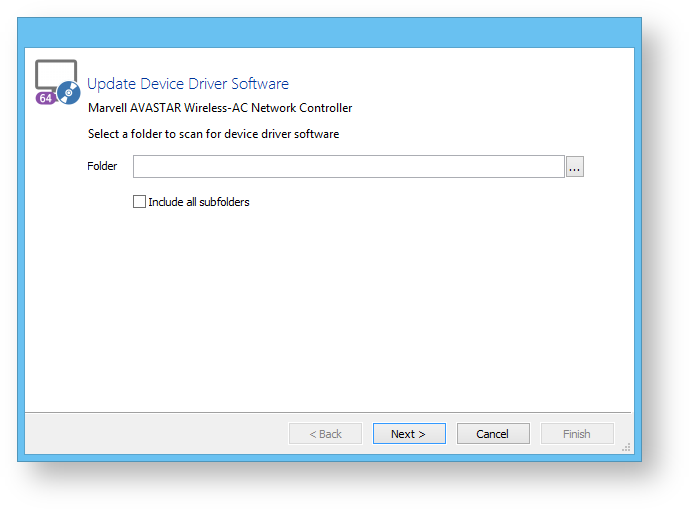Click the 'Select a folder to scan' instruction
This screenshot has width=690, height=510.
213,134
